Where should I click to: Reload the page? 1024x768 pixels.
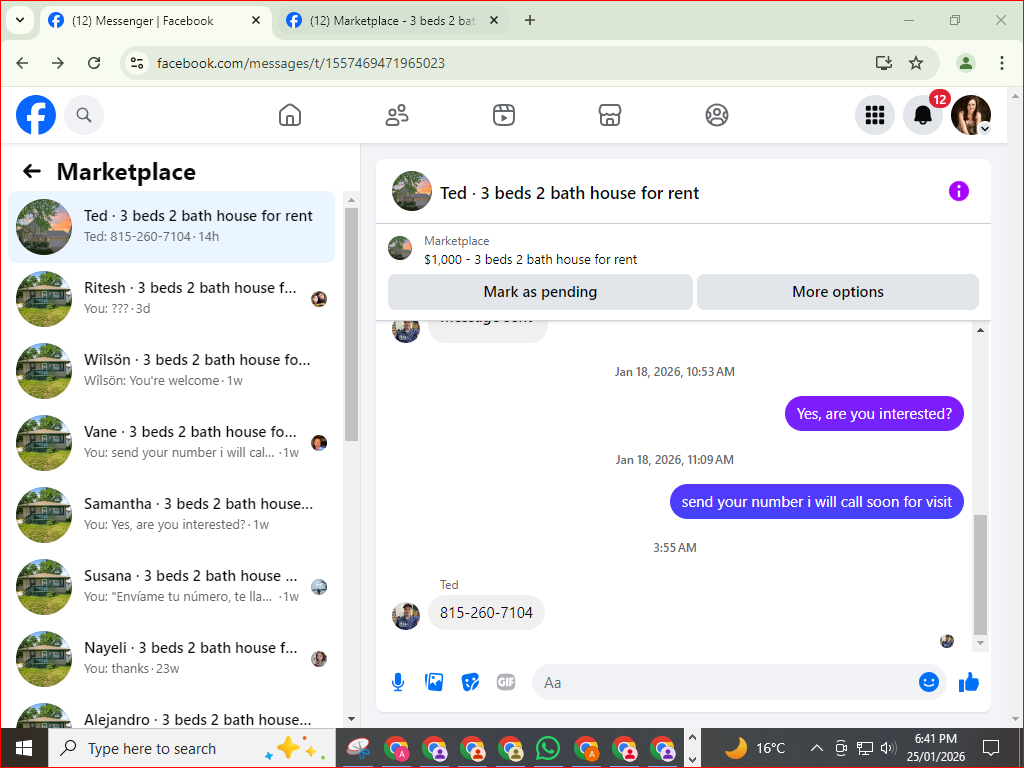(94, 63)
